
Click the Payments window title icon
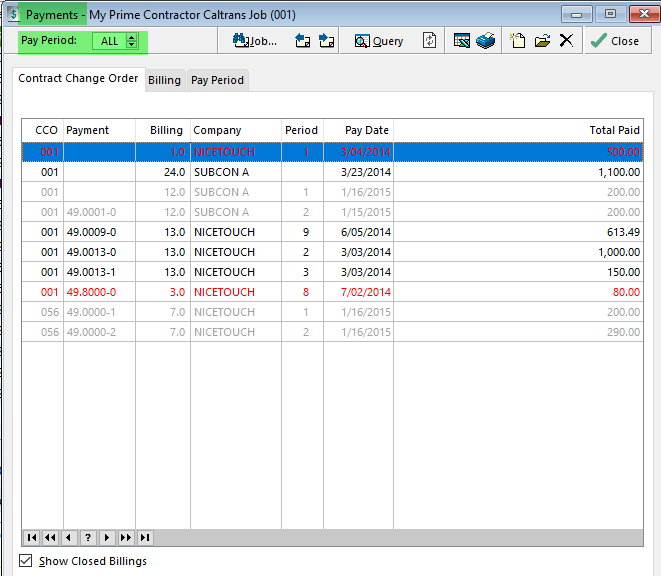(x=13, y=14)
